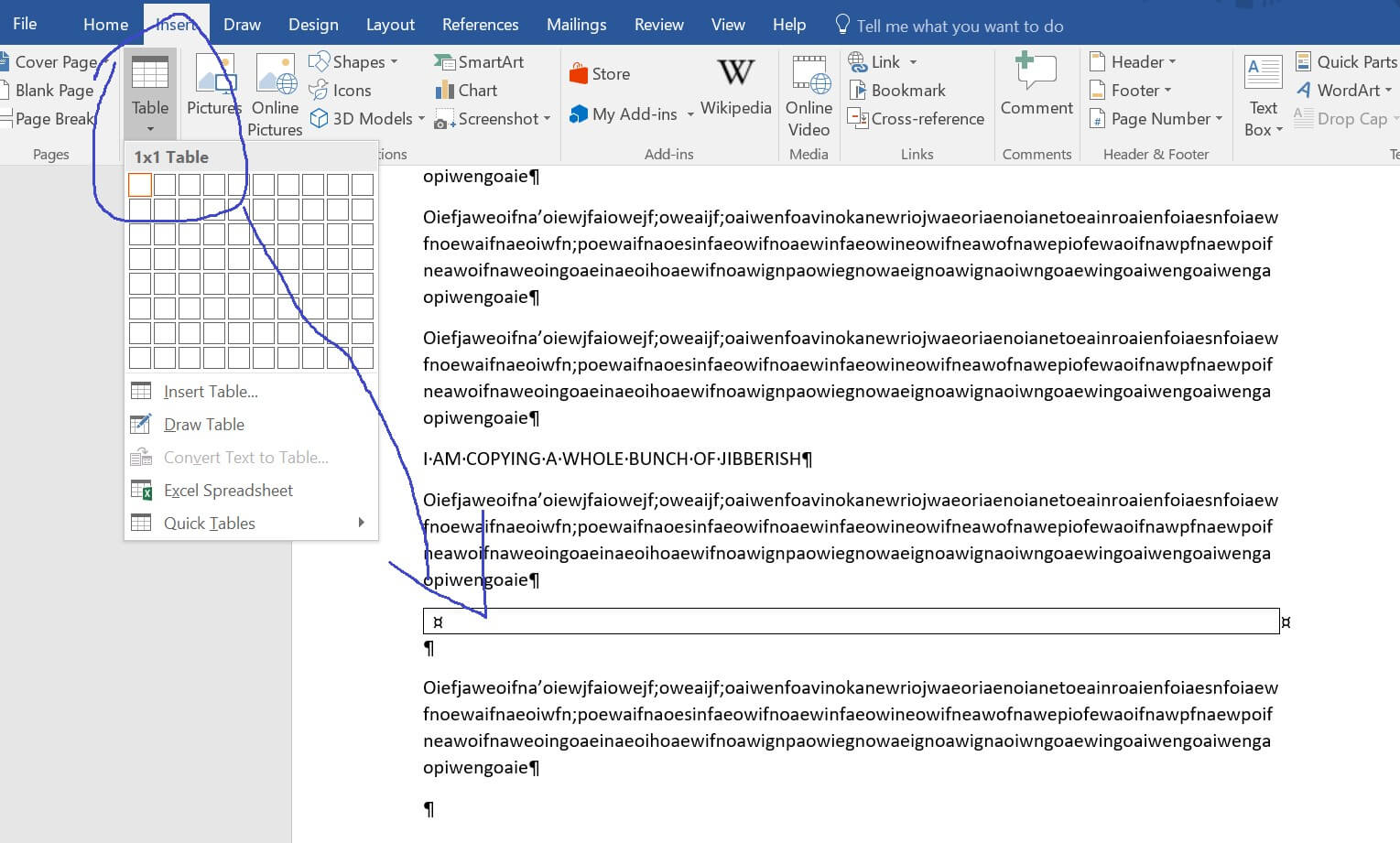
Task: Insert an Online Video
Action: 808,95
